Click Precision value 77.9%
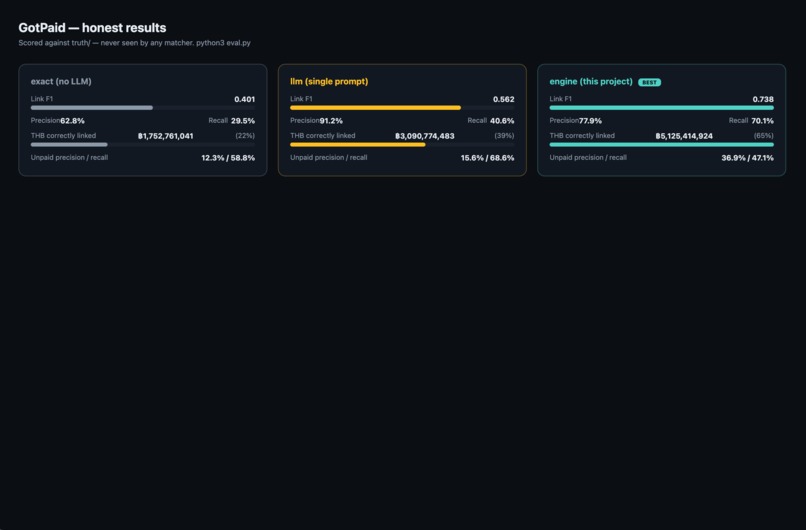 tap(590, 121)
